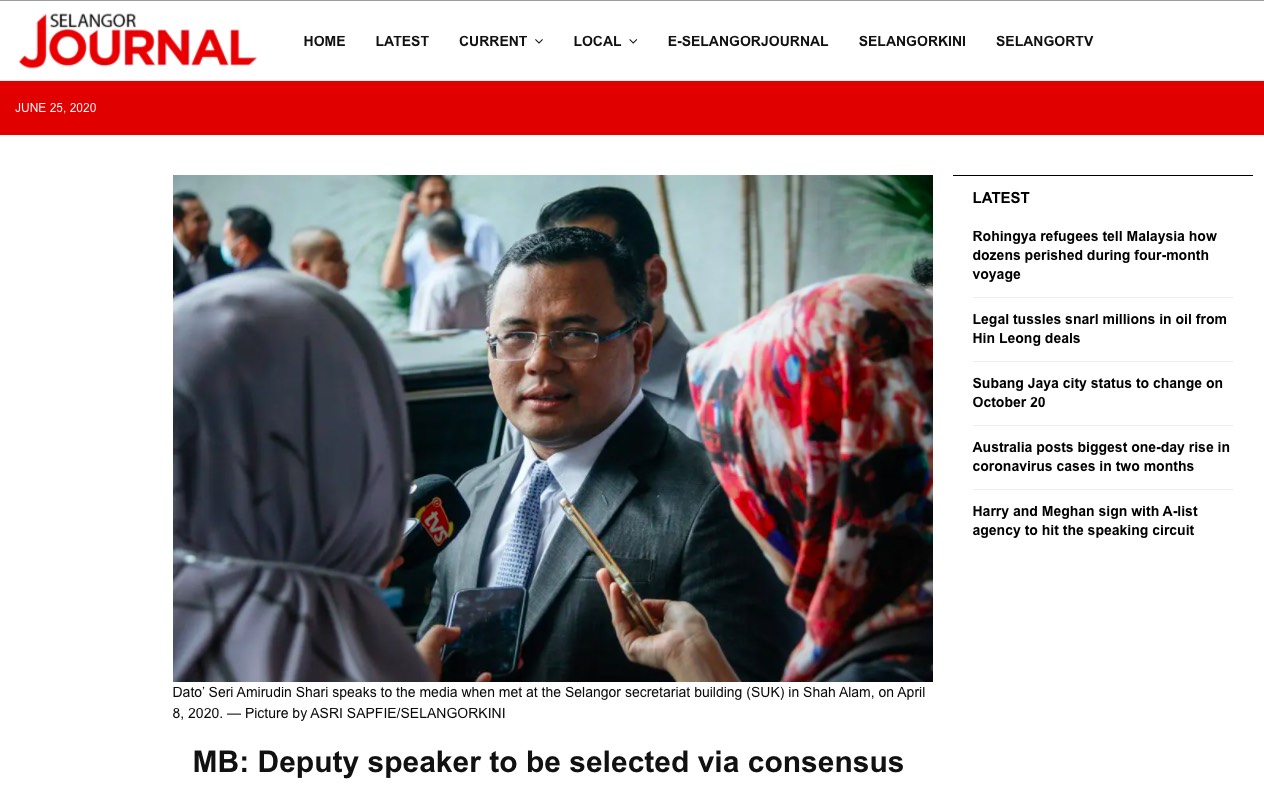Screen dimensions: 1264x787
Task: Expand the CURRENT menu chevron
Action: coord(539,41)
